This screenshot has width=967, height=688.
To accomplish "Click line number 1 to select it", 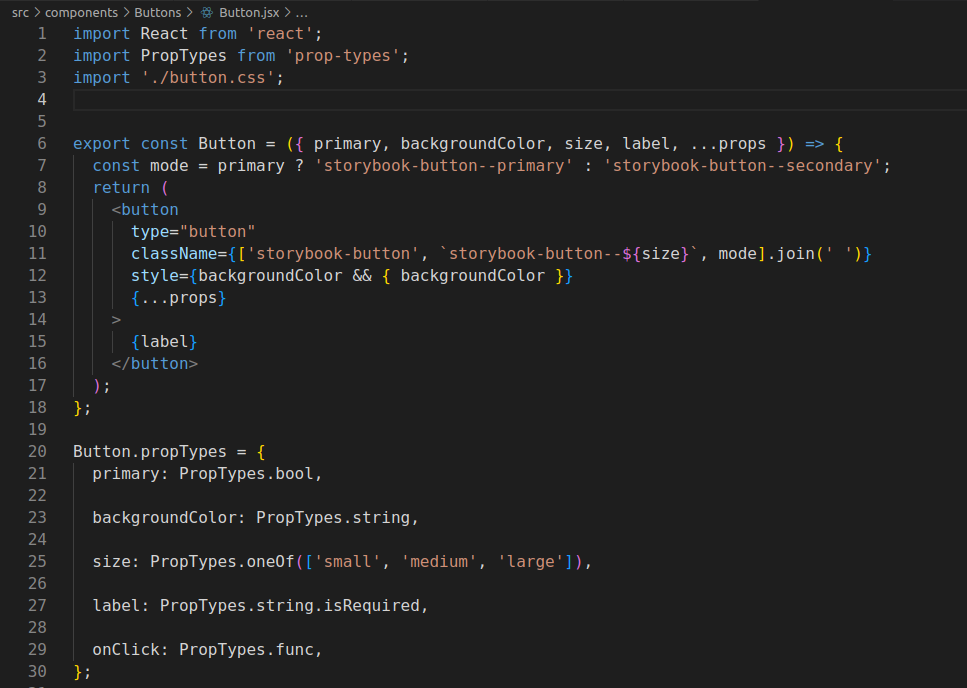I will click(42, 33).
